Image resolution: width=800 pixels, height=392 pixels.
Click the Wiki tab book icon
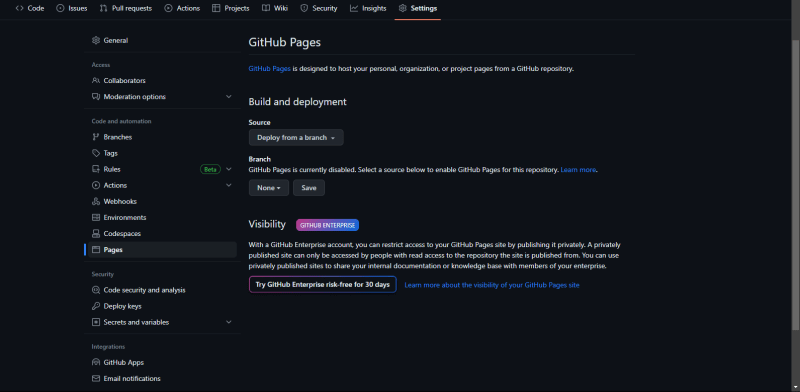266,8
